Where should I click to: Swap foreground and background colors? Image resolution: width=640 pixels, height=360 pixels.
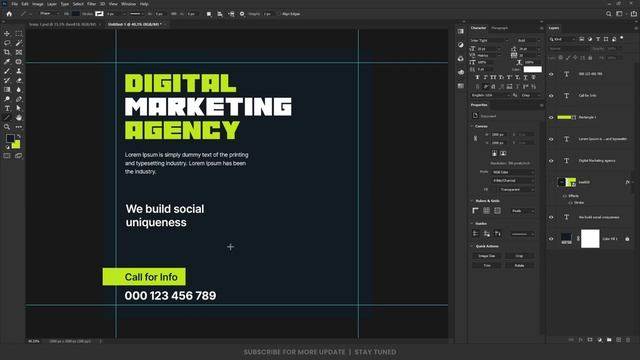[x=19, y=136]
